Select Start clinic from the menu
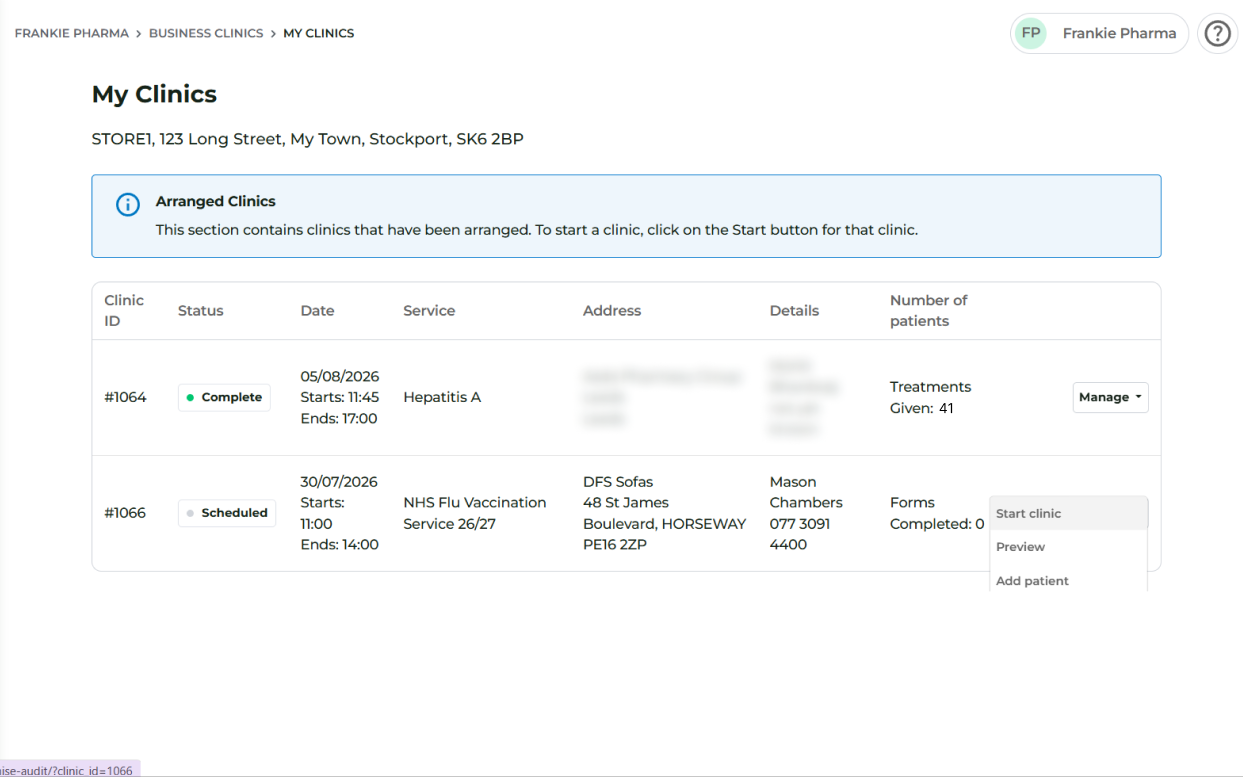The height and width of the screenshot is (777, 1243). pyautogui.click(x=1068, y=513)
